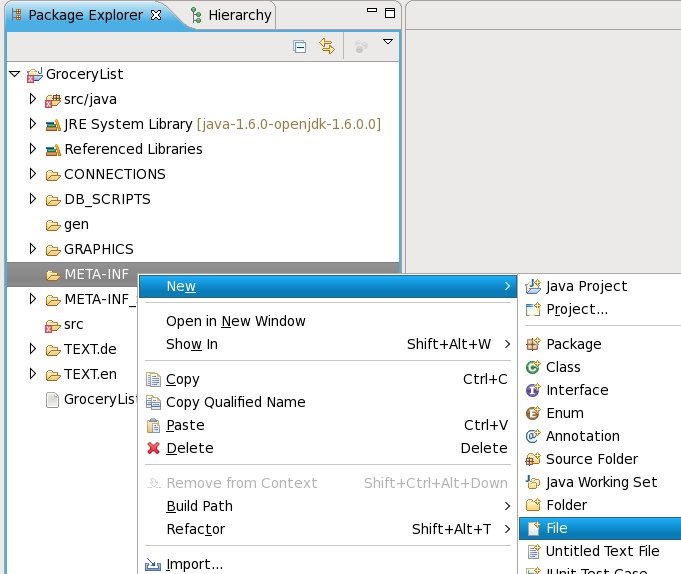Create a new Class from submenu
681x574 pixels.
click(563, 367)
